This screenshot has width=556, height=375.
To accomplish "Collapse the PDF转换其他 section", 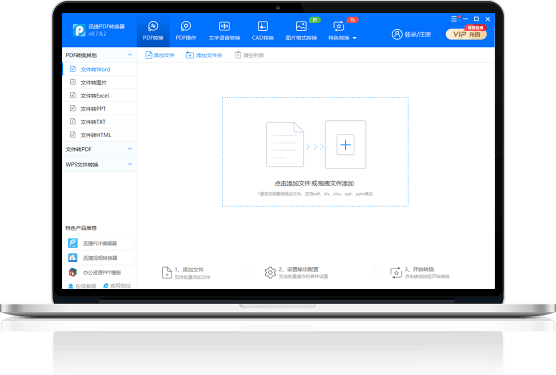I will pos(129,55).
